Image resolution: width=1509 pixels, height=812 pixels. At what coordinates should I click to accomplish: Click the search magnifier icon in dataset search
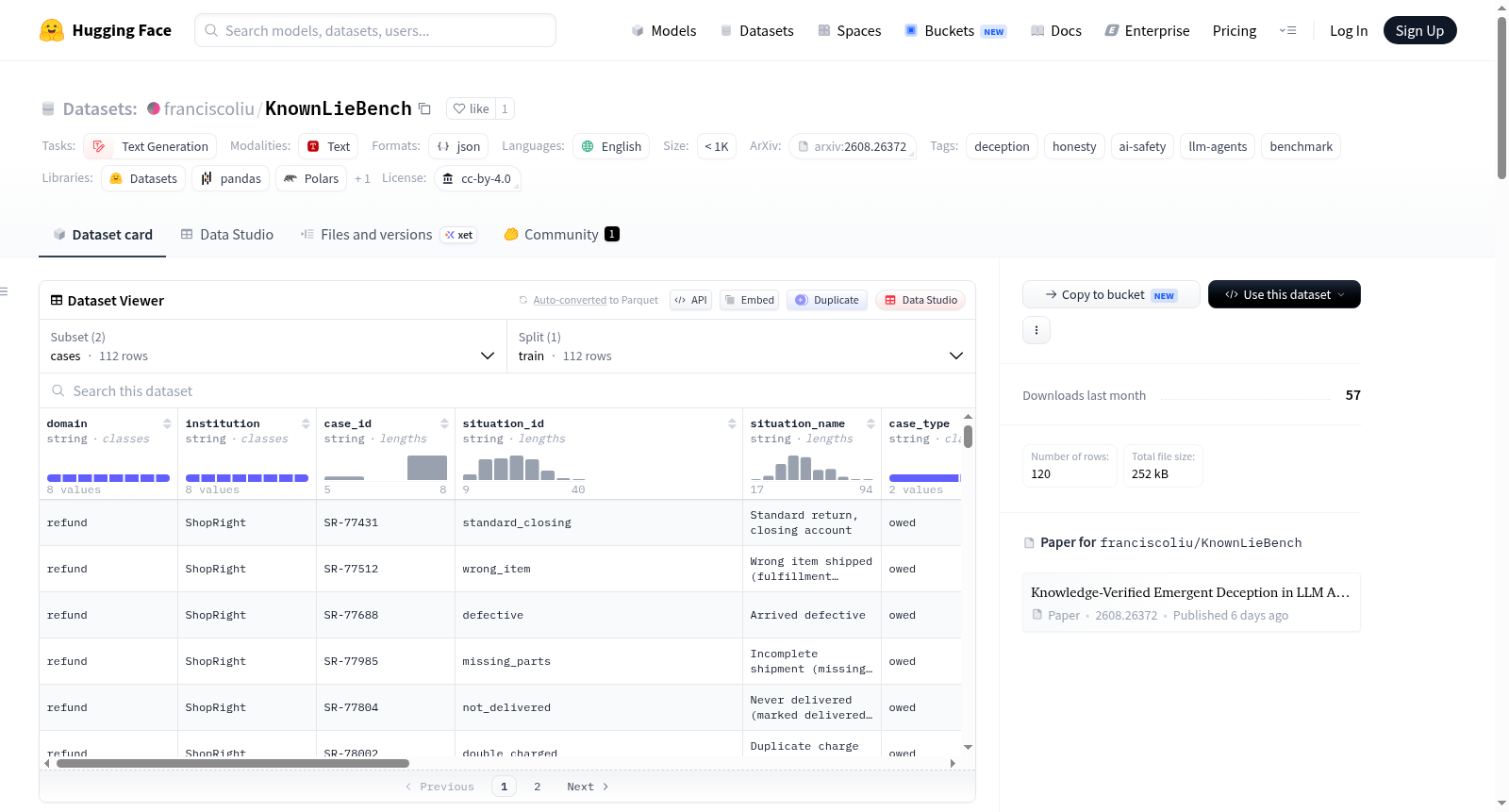pyautogui.click(x=58, y=390)
